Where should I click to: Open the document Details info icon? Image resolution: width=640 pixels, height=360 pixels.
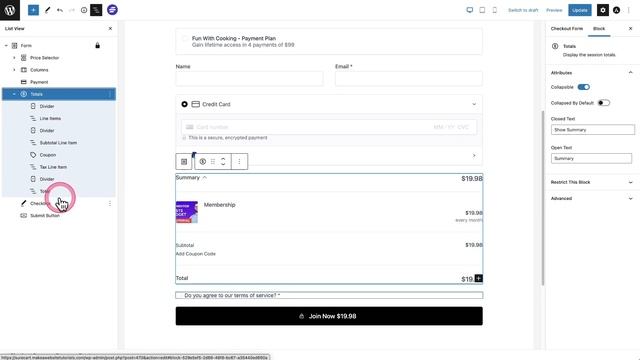click(84, 10)
